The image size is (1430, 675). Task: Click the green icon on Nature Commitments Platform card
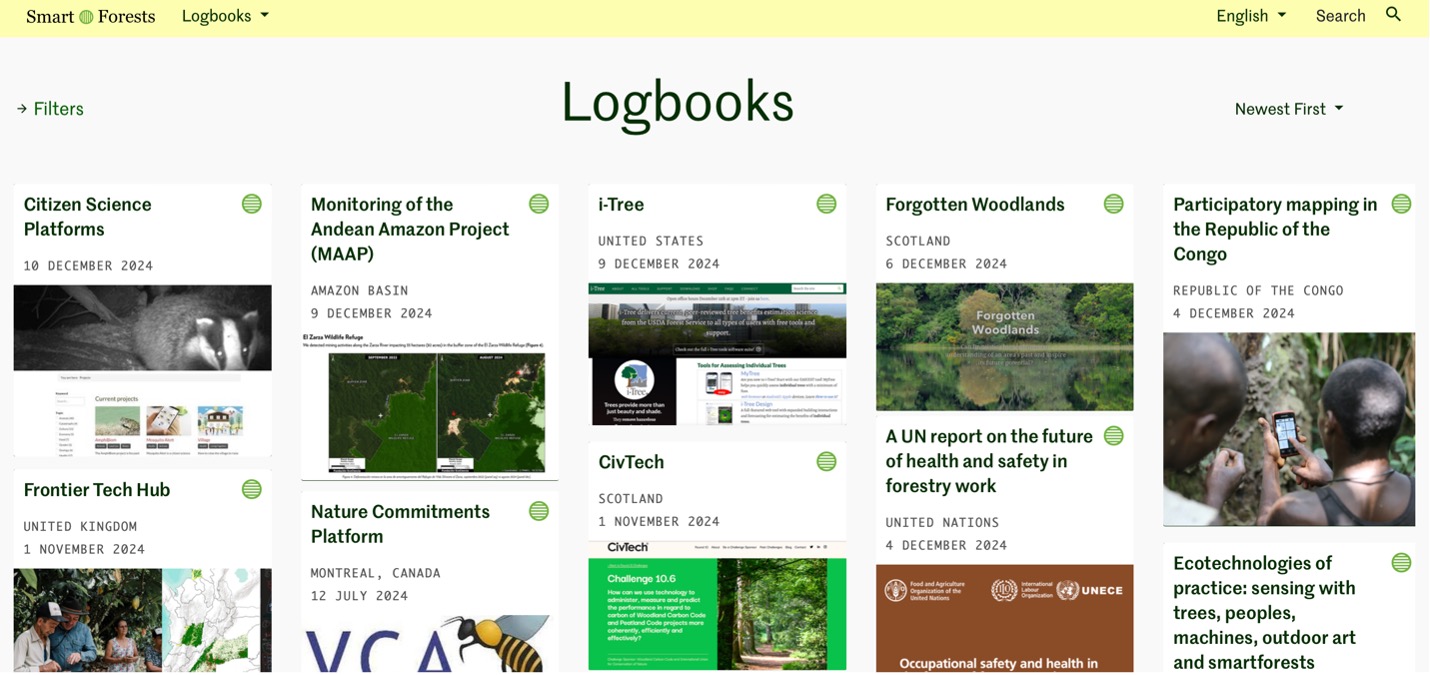(539, 512)
